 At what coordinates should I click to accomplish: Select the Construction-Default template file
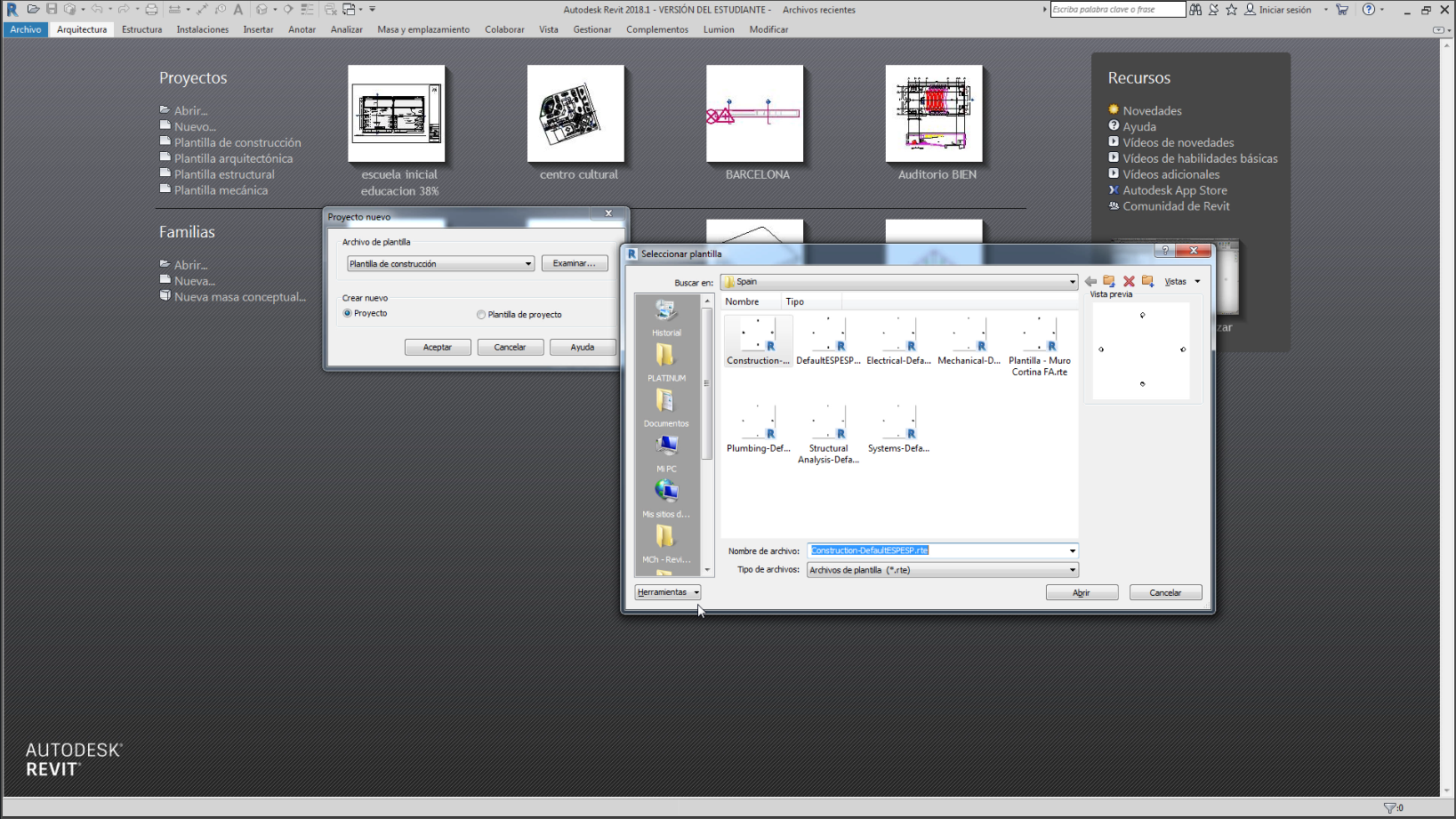[x=758, y=341]
